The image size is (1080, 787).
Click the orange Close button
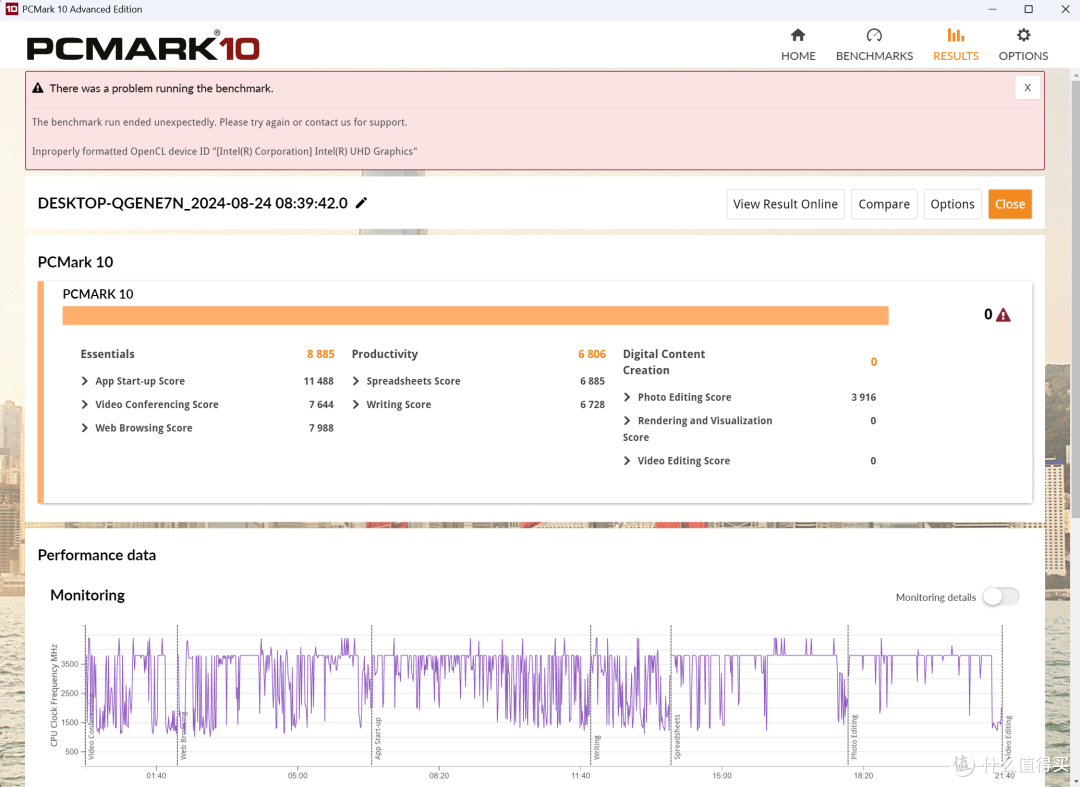[x=1010, y=204]
